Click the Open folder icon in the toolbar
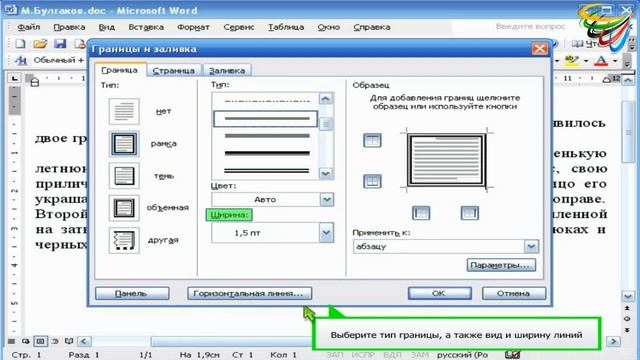The image size is (640, 360). pos(40,43)
